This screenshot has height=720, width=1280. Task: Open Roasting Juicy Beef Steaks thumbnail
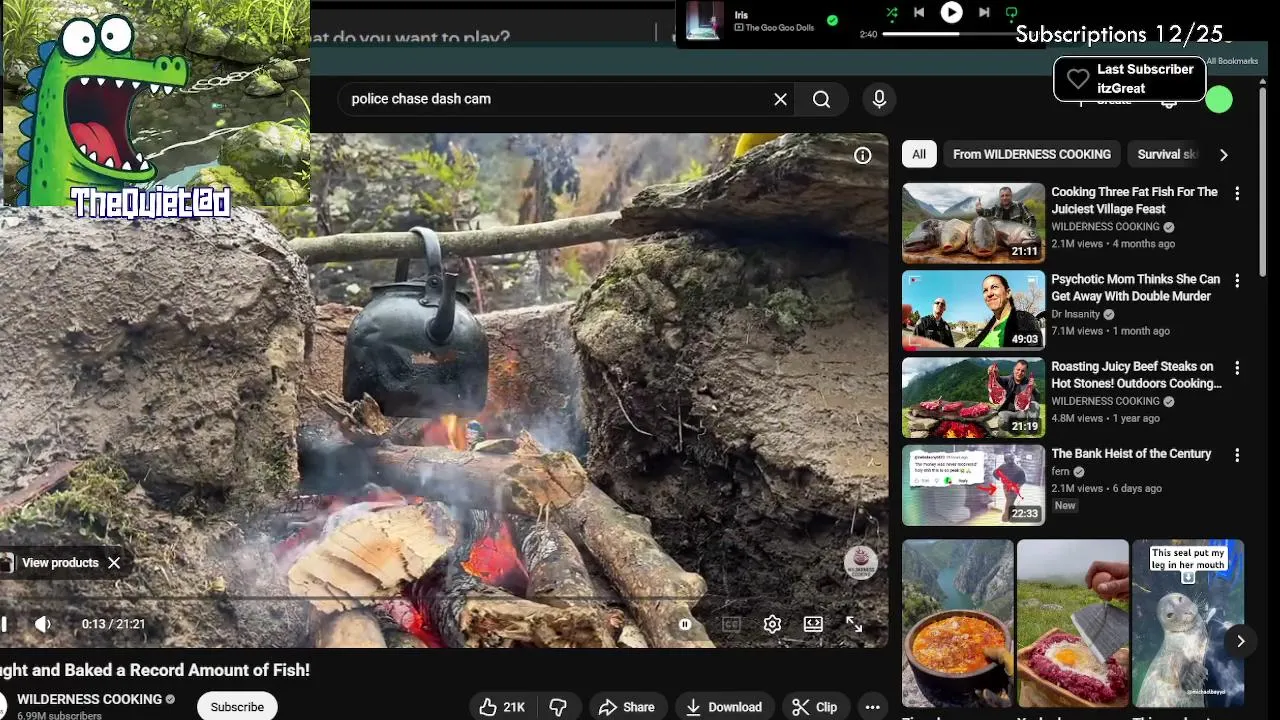(x=973, y=397)
